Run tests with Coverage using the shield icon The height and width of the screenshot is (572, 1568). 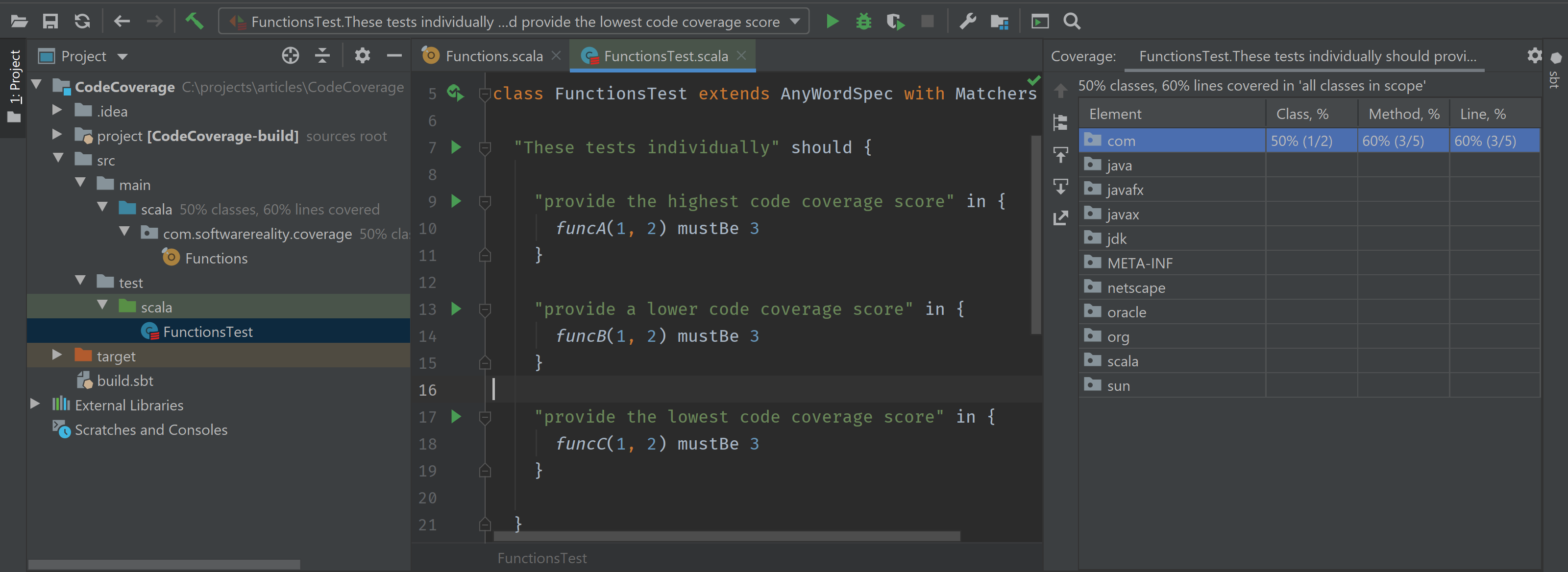coord(895,21)
